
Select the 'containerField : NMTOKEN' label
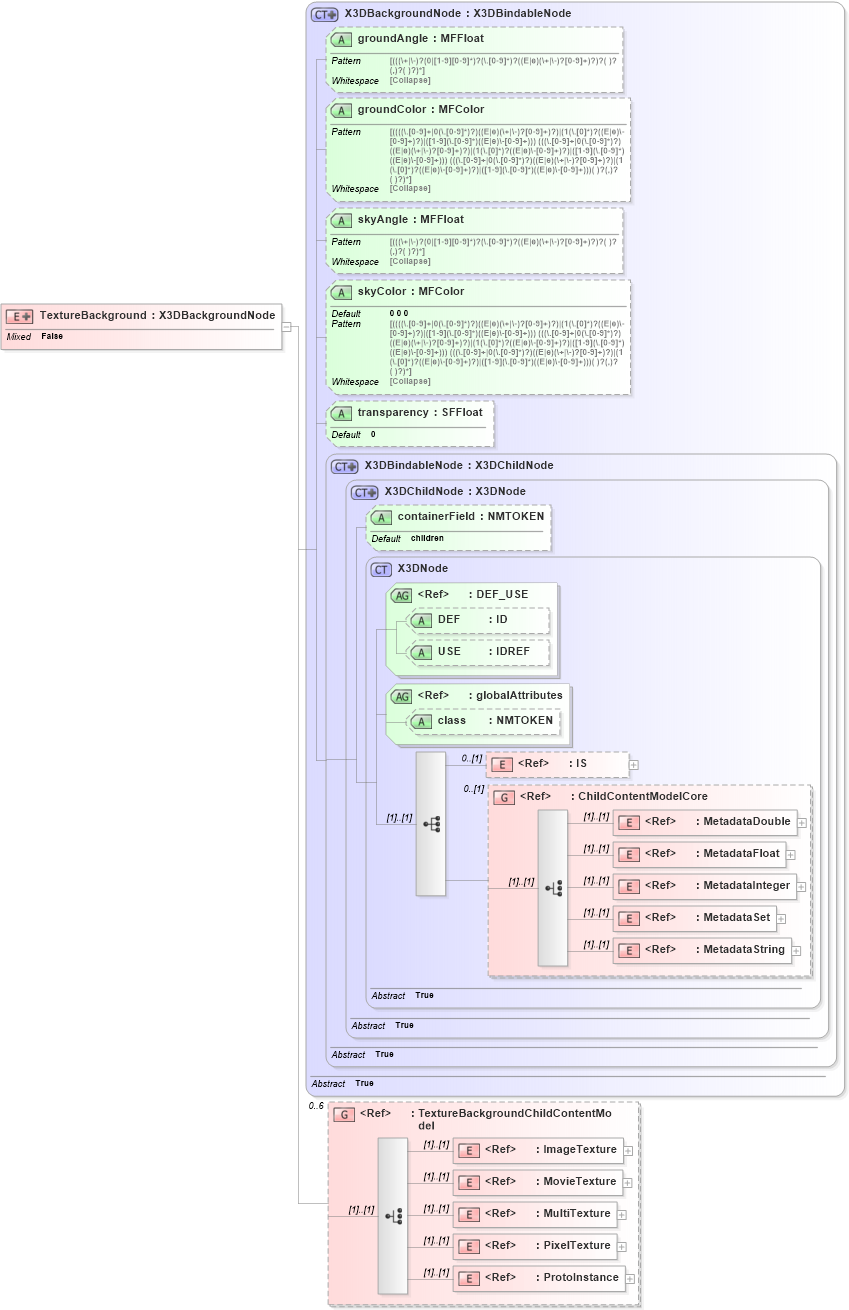[471, 518]
